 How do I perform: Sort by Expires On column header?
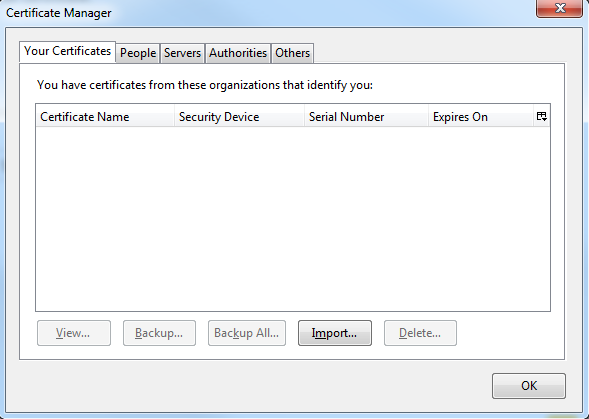tap(481, 116)
